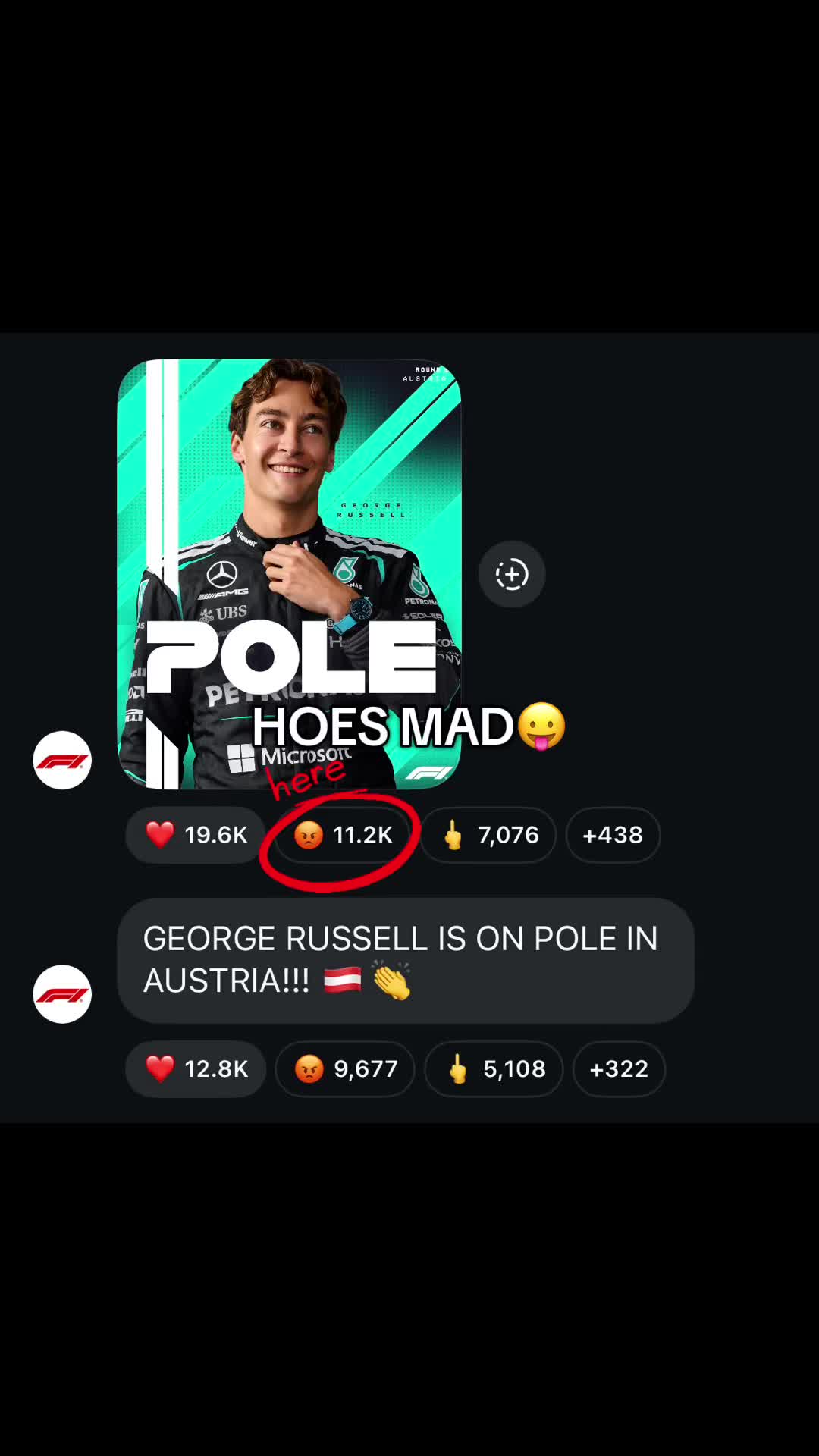Toggle the middle finger 7,076 reaction
The width and height of the screenshot is (819, 1456).
point(488,835)
